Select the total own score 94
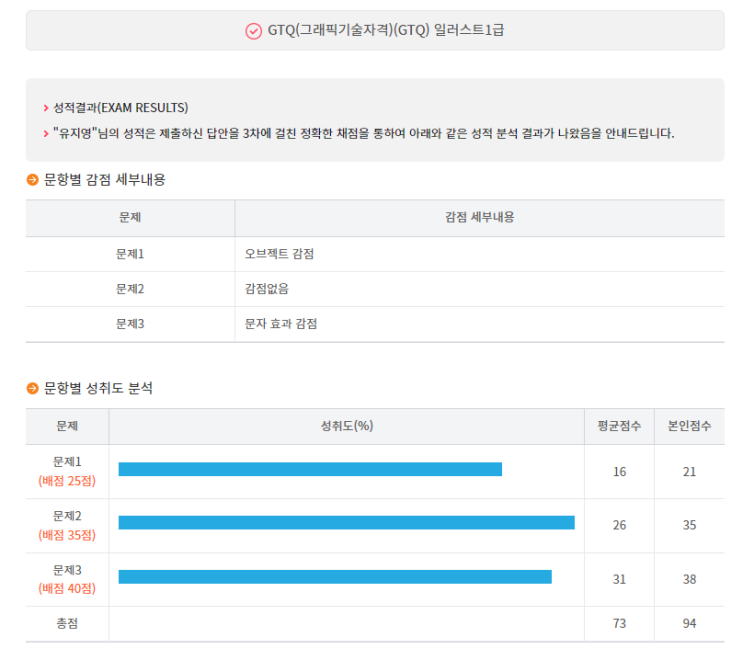The image size is (743, 660). [x=689, y=624]
